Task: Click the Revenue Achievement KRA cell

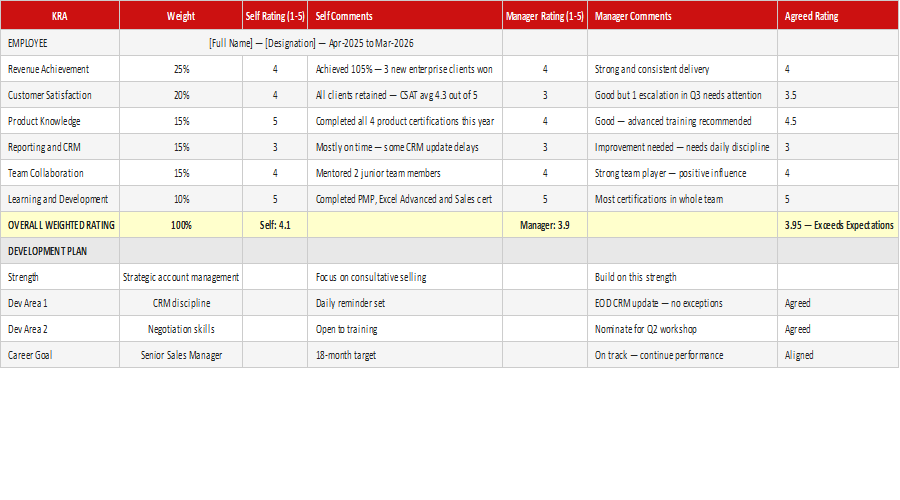Action: point(60,69)
